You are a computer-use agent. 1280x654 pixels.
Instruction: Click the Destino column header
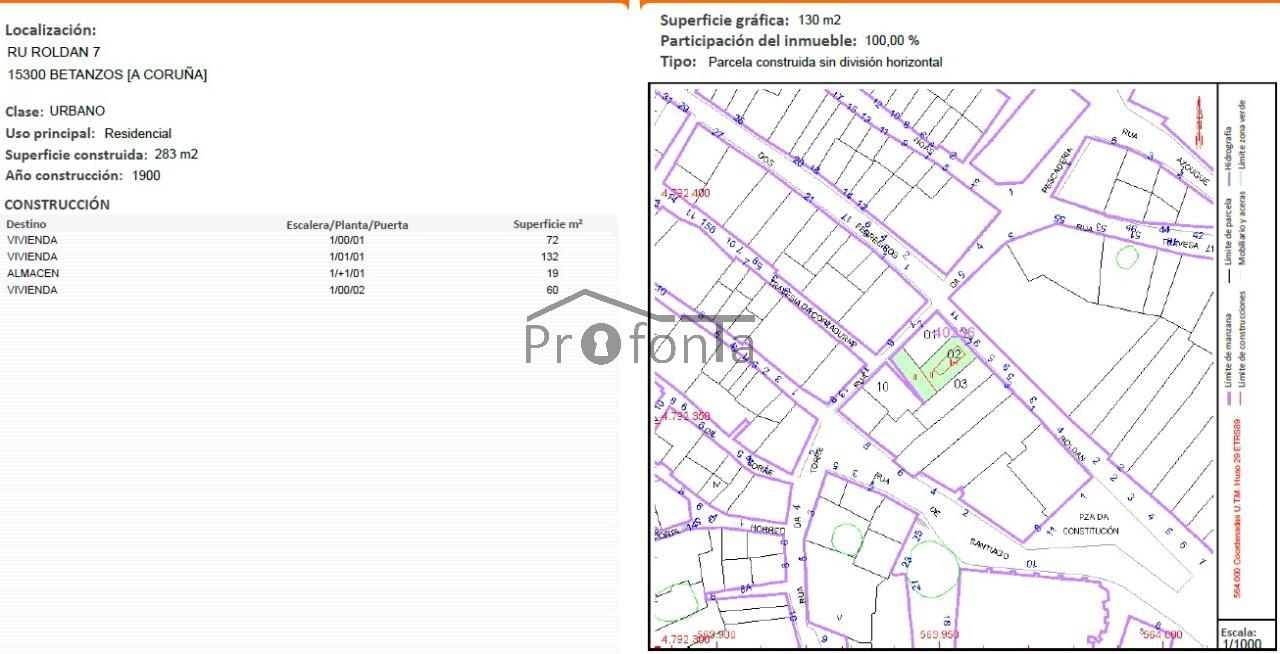(26, 225)
